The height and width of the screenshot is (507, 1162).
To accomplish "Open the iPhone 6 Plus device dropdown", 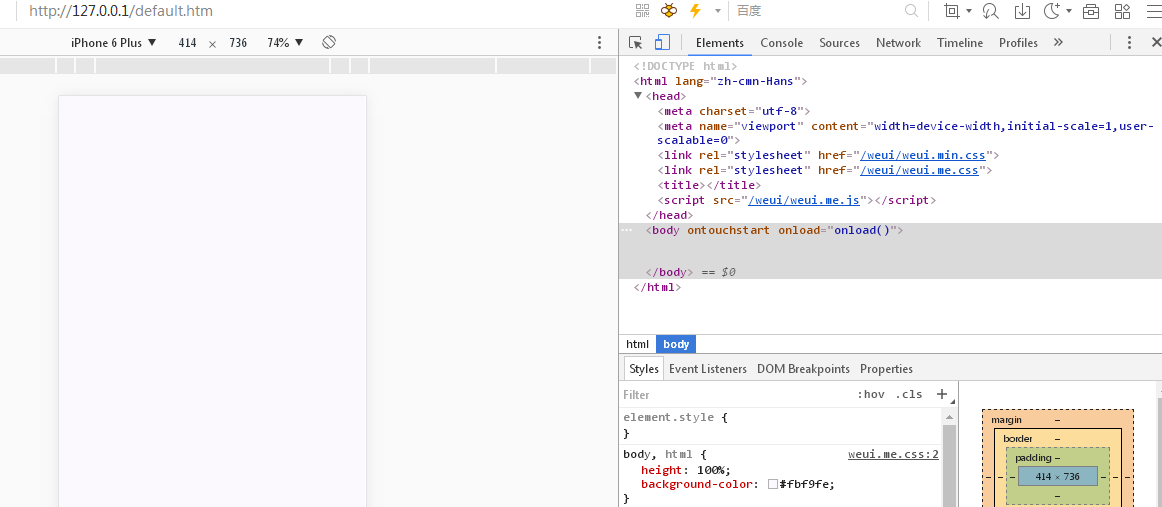I will pyautogui.click(x=113, y=43).
